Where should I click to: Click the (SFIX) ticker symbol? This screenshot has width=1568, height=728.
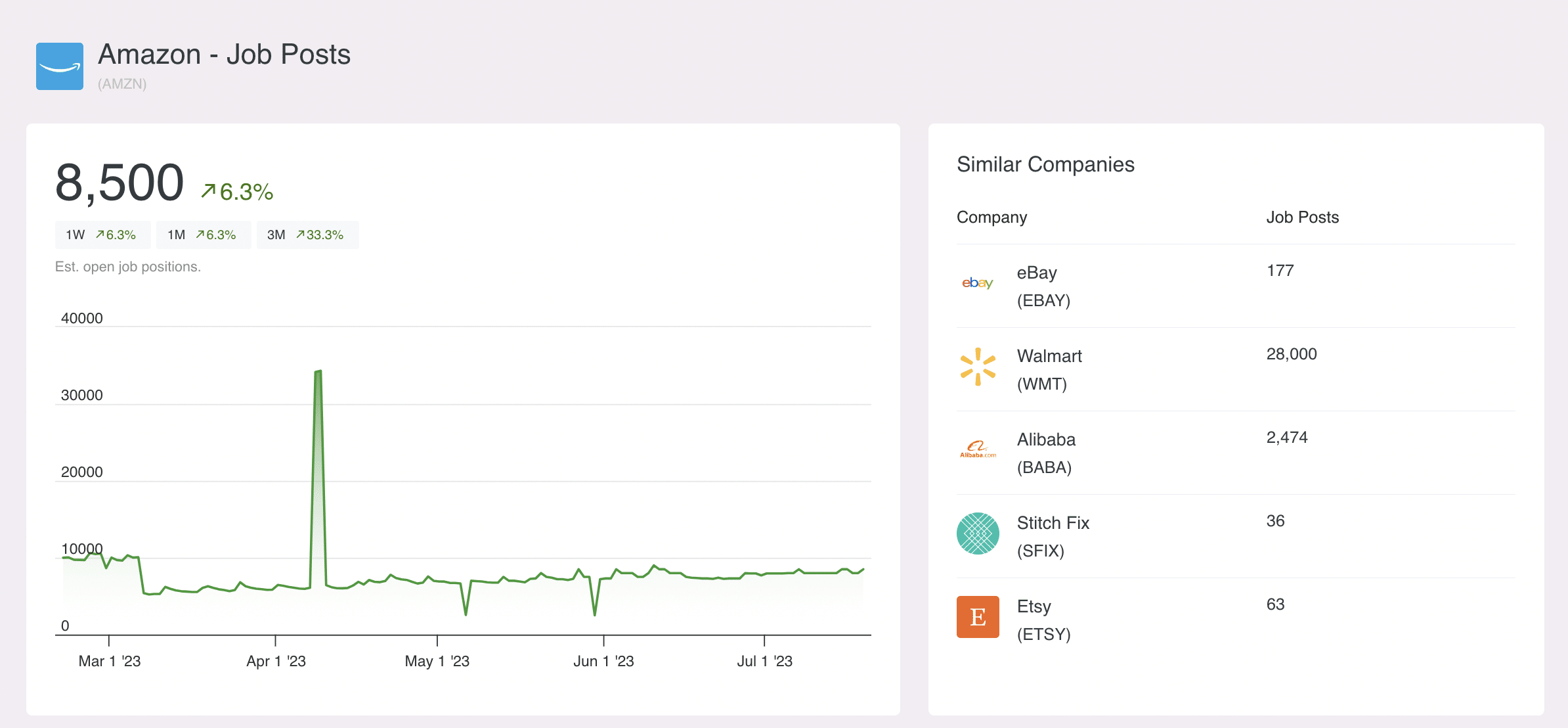[1040, 551]
